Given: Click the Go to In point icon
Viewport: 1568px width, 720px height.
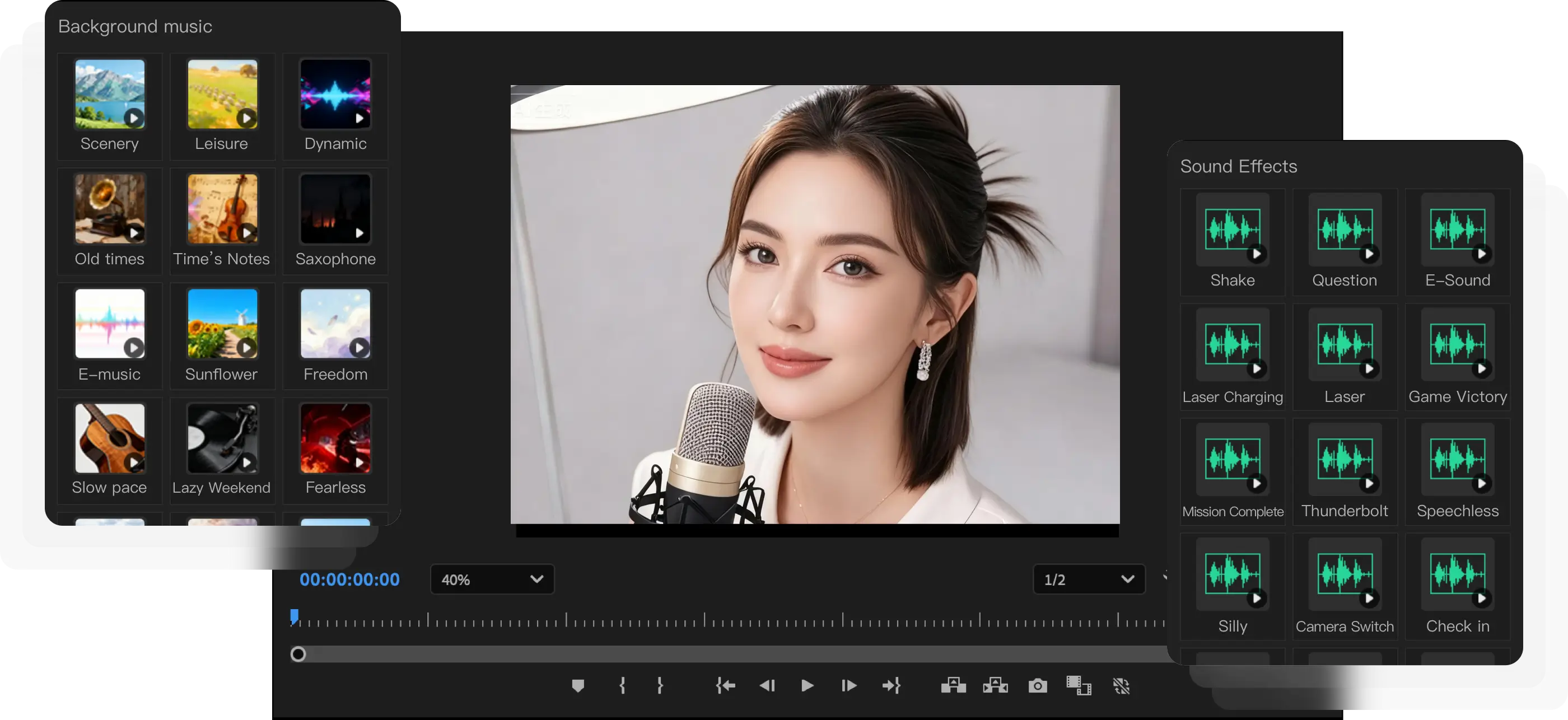Looking at the screenshot, I should (725, 686).
